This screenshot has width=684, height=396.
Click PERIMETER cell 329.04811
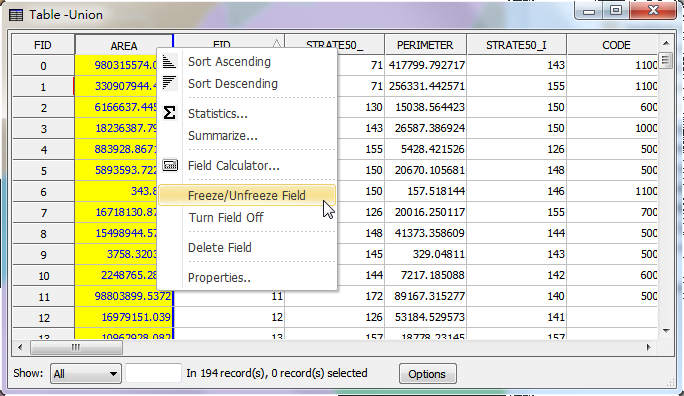click(x=426, y=254)
